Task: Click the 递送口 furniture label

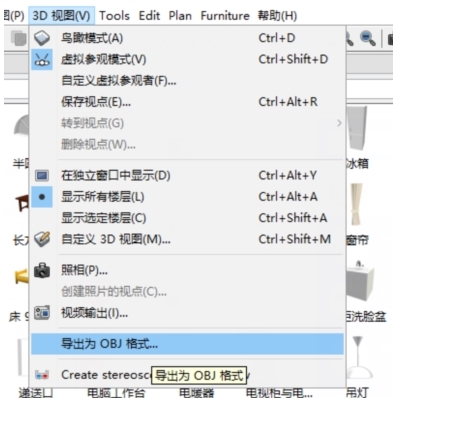Action: pos(36,393)
